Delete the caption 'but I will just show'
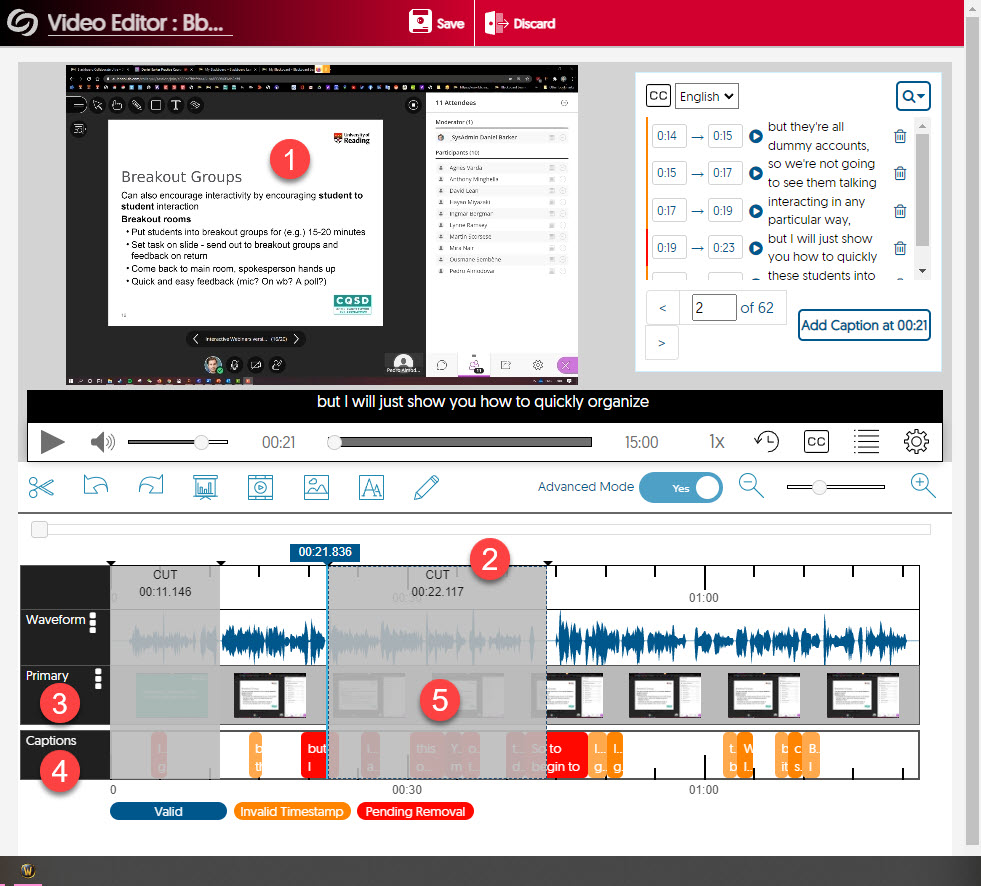Screen dimensions: 981x886 tap(900, 248)
